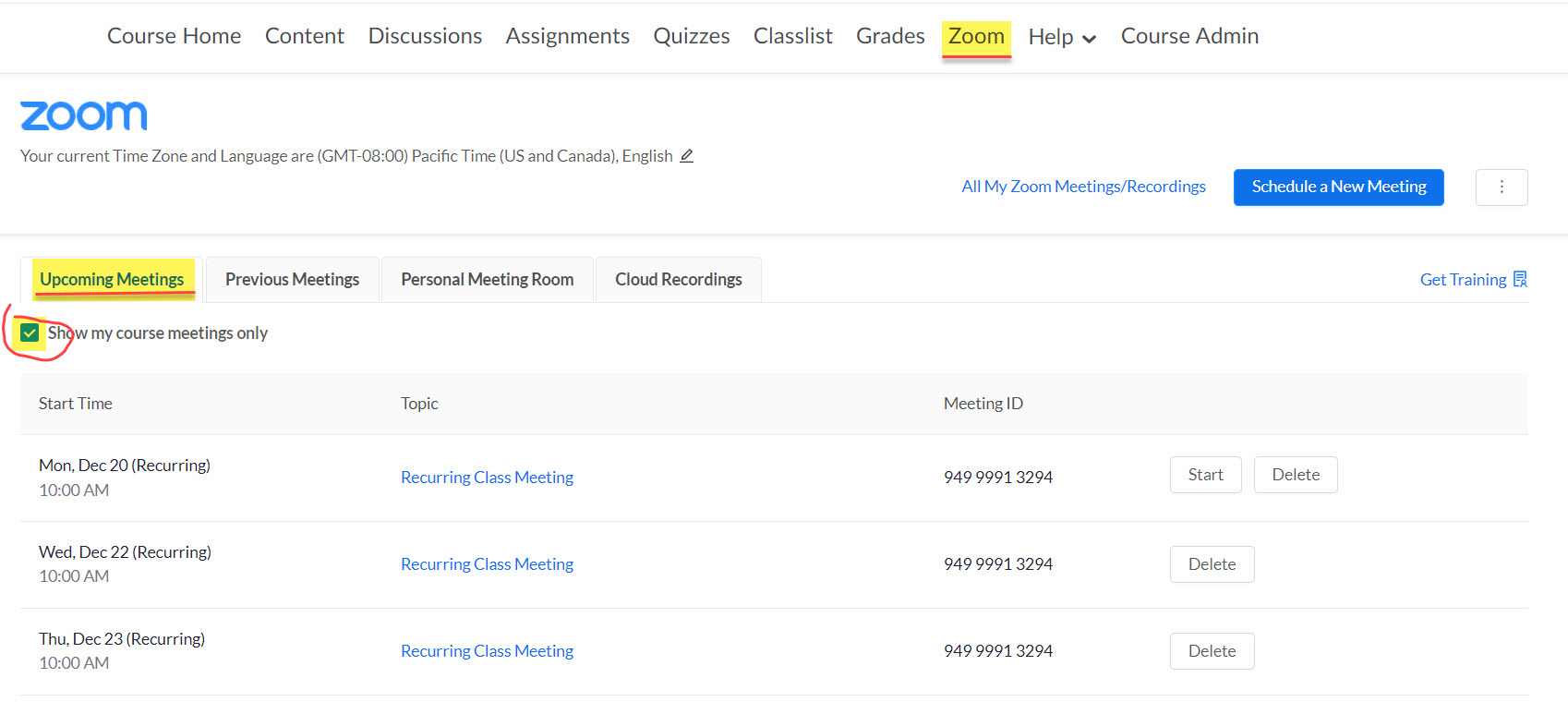The image size is (1568, 702).
Task: Open the Classlist page
Action: point(792,36)
